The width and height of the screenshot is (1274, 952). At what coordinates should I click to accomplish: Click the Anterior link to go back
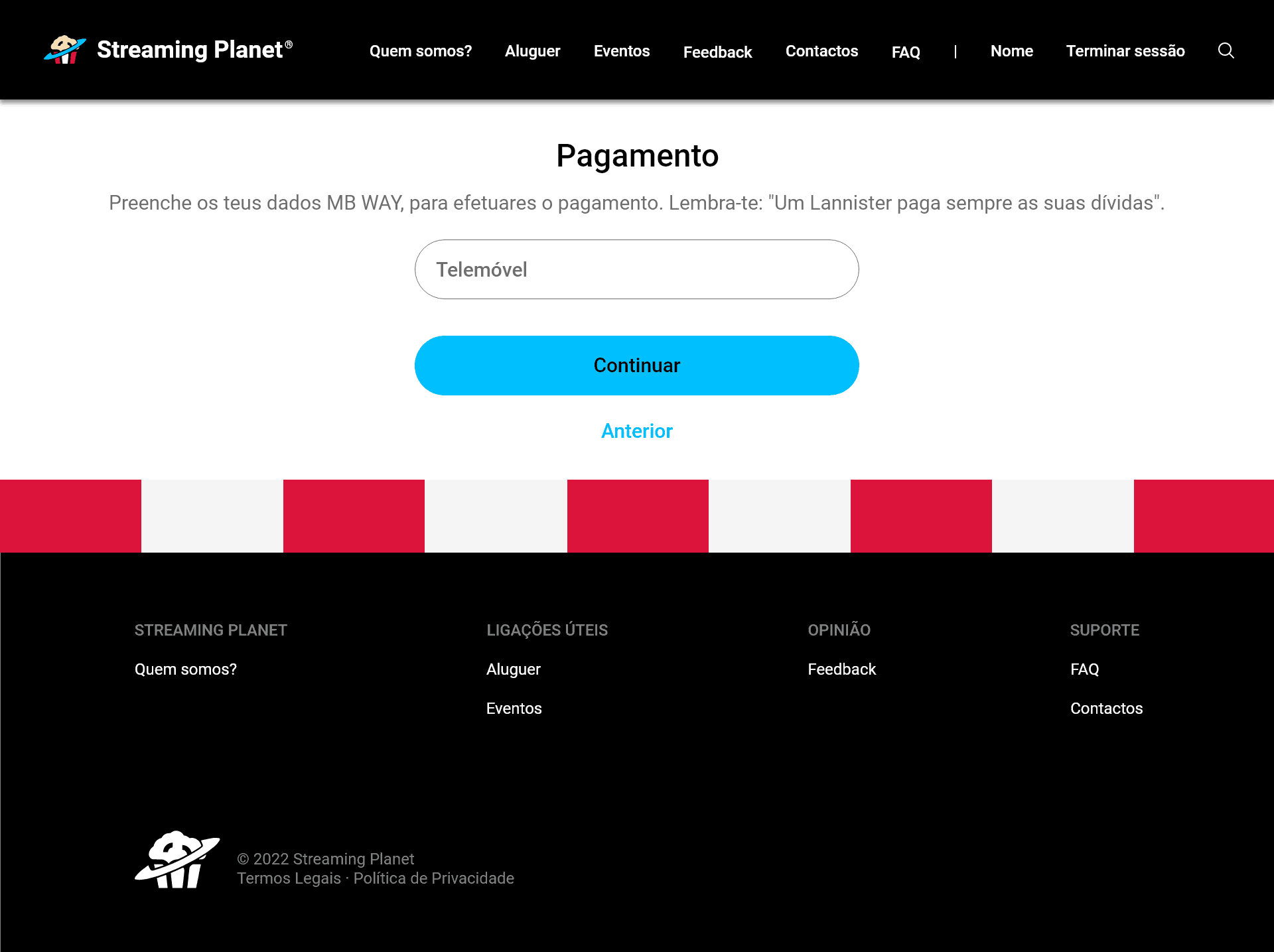tap(637, 431)
